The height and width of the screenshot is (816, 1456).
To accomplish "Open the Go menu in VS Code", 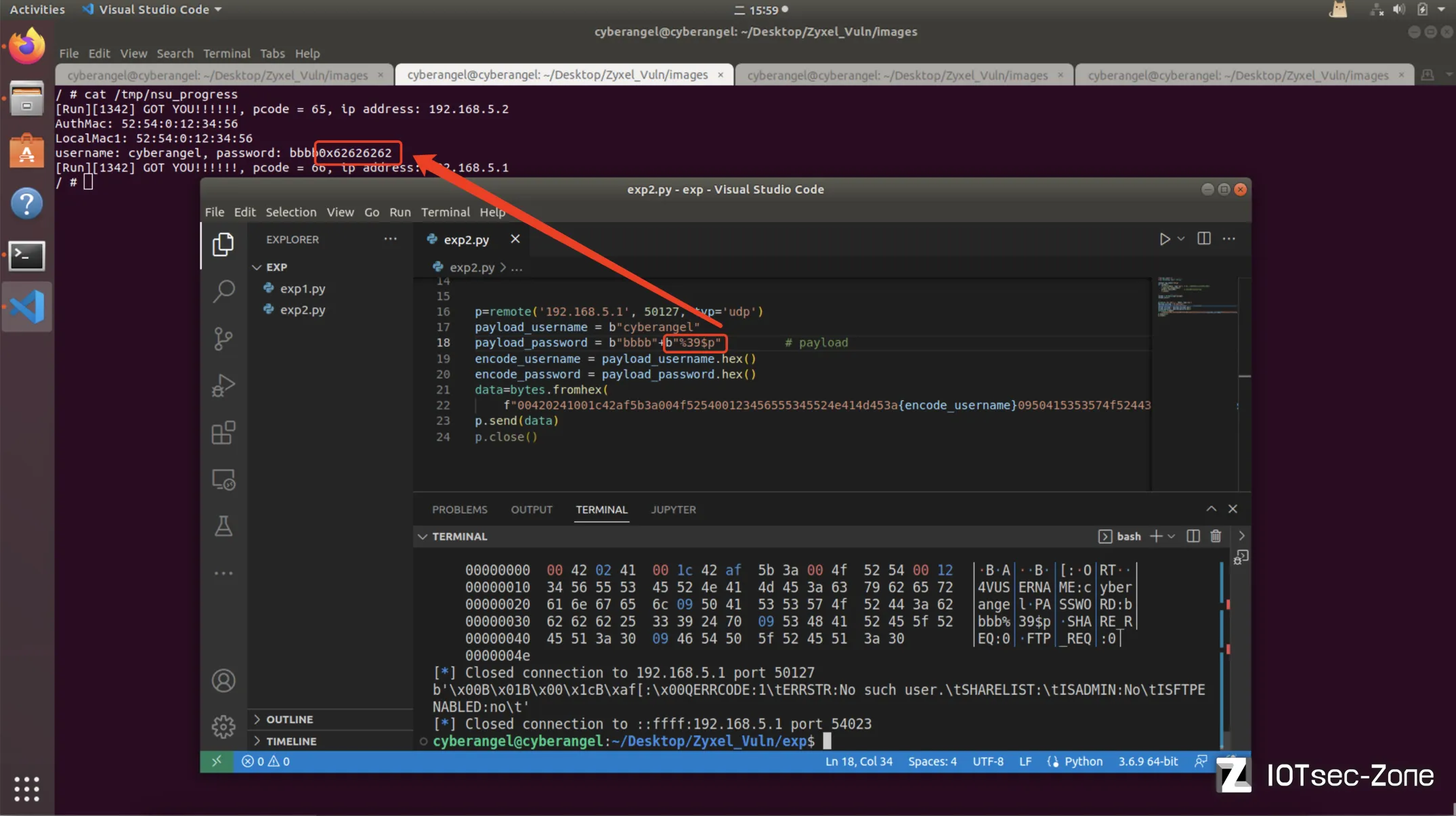I will [372, 212].
